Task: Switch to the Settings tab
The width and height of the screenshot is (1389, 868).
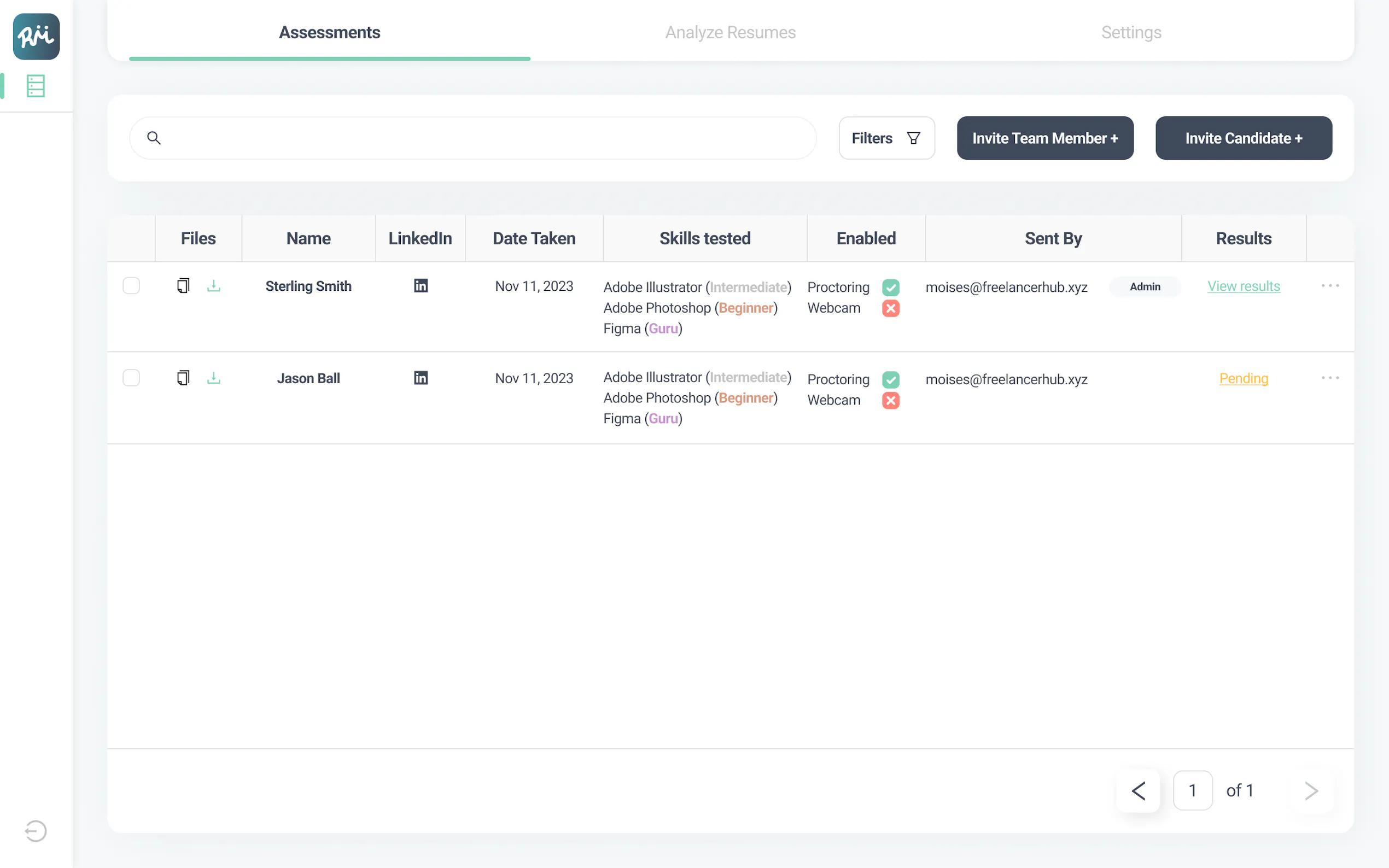Action: pos(1130,32)
